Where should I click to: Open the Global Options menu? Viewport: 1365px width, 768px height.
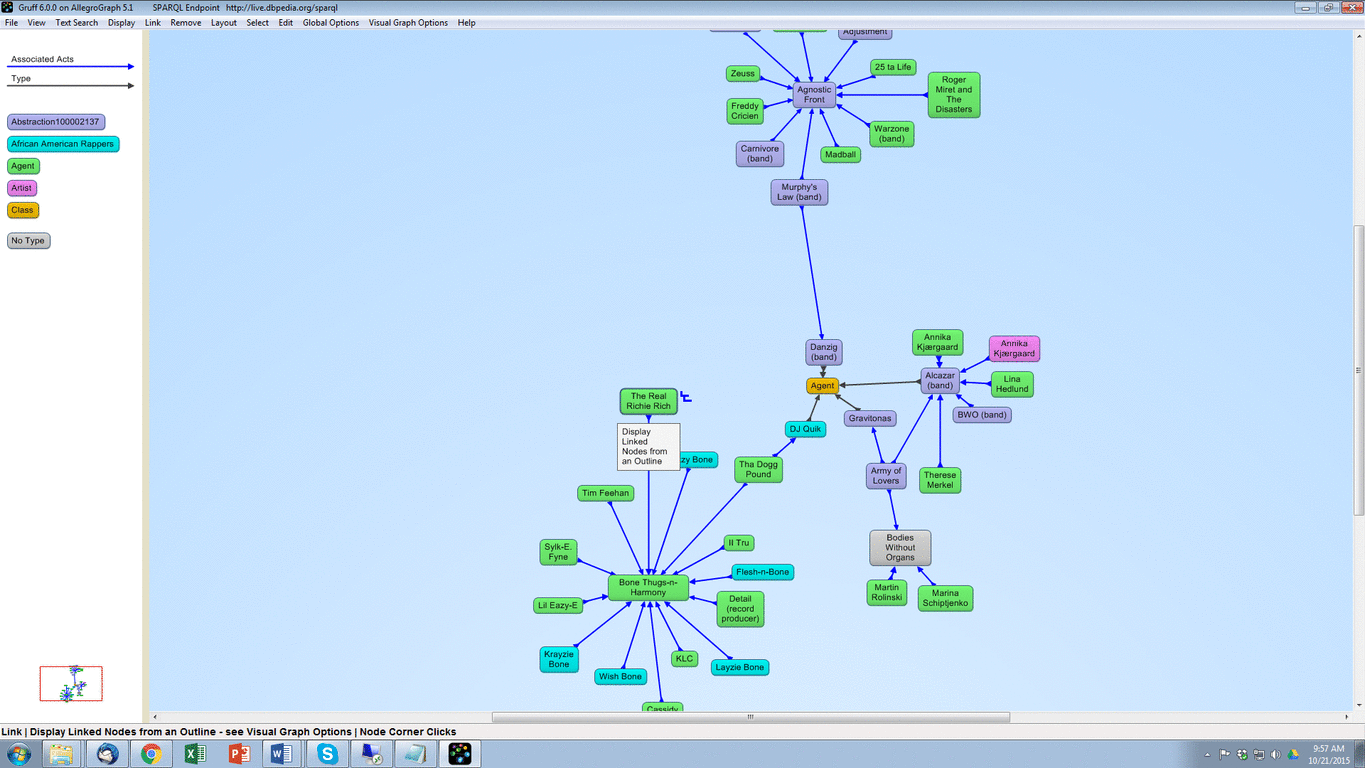pyautogui.click(x=331, y=22)
